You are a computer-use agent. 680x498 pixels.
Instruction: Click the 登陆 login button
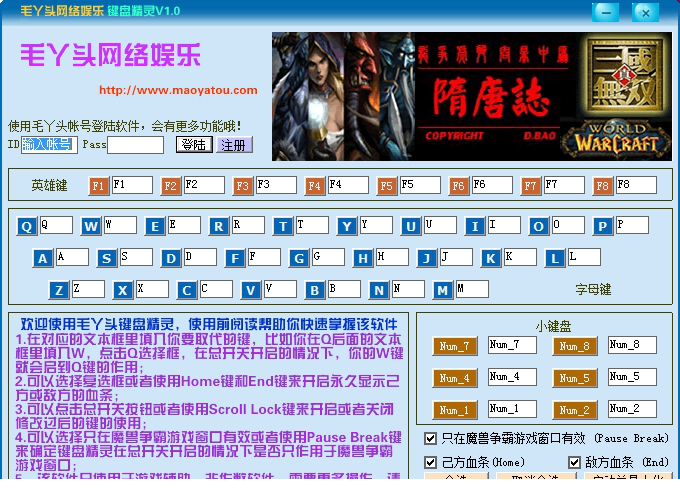pyautogui.click(x=194, y=144)
